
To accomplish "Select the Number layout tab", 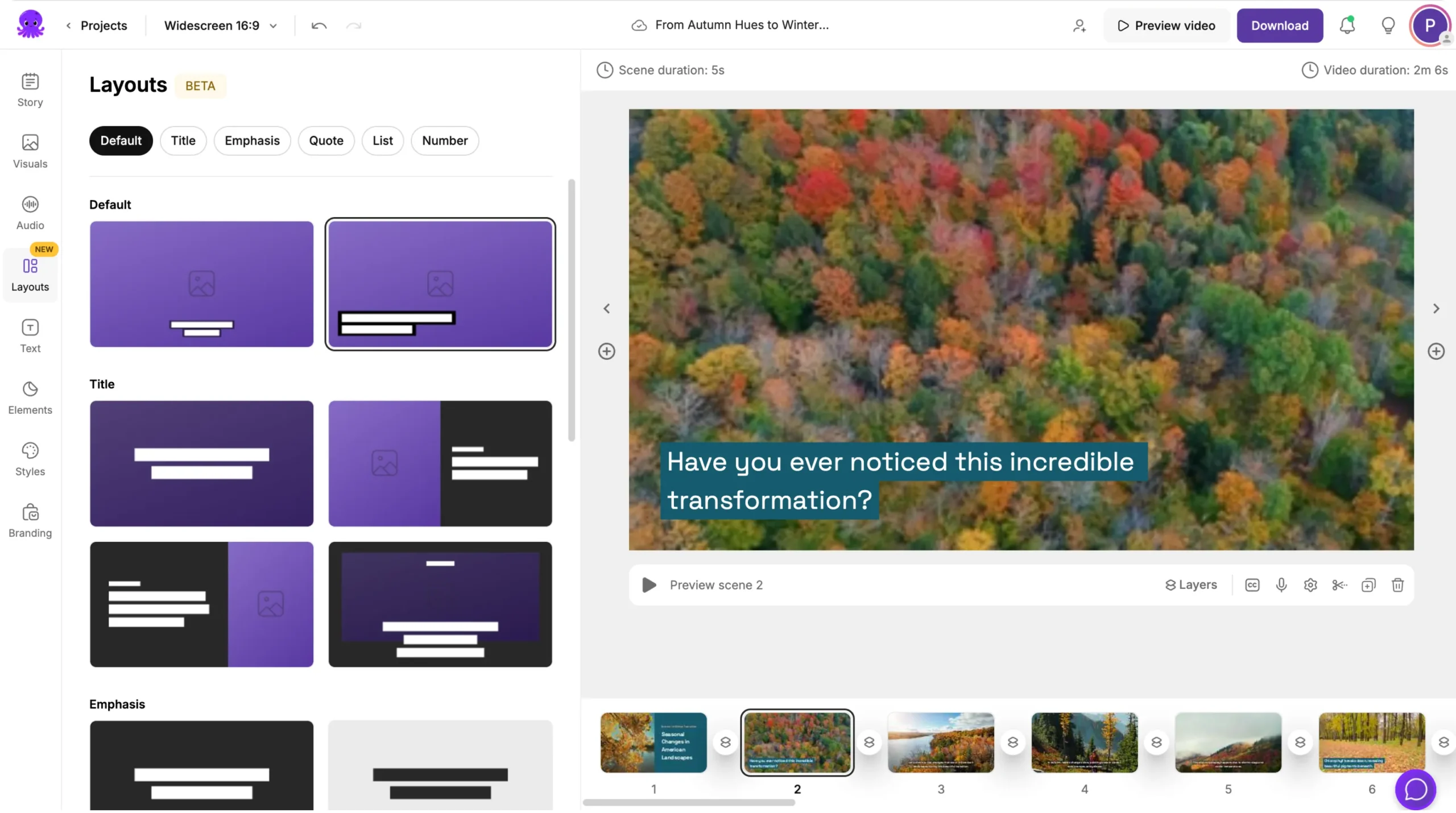I will pyautogui.click(x=445, y=140).
